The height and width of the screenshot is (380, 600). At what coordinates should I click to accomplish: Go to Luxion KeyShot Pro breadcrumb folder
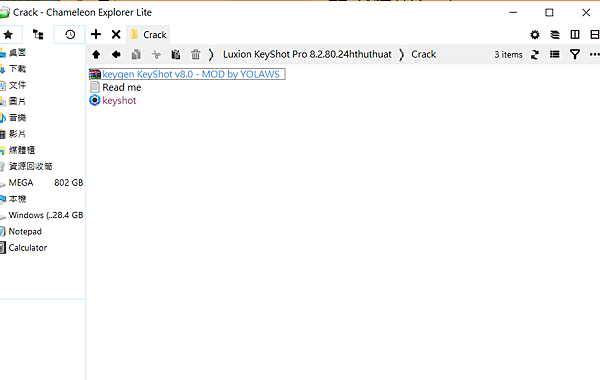[307, 54]
